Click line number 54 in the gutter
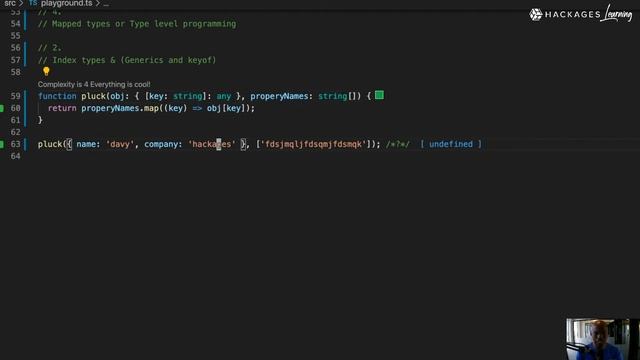640x360 pixels. pos(16,24)
